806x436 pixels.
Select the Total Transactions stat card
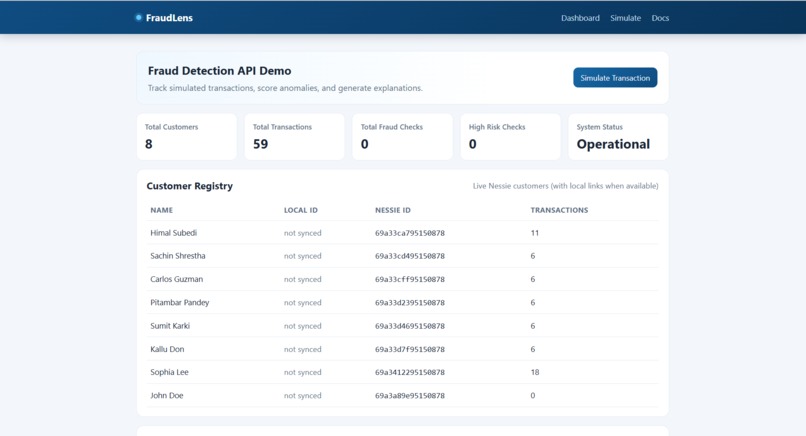[295, 137]
